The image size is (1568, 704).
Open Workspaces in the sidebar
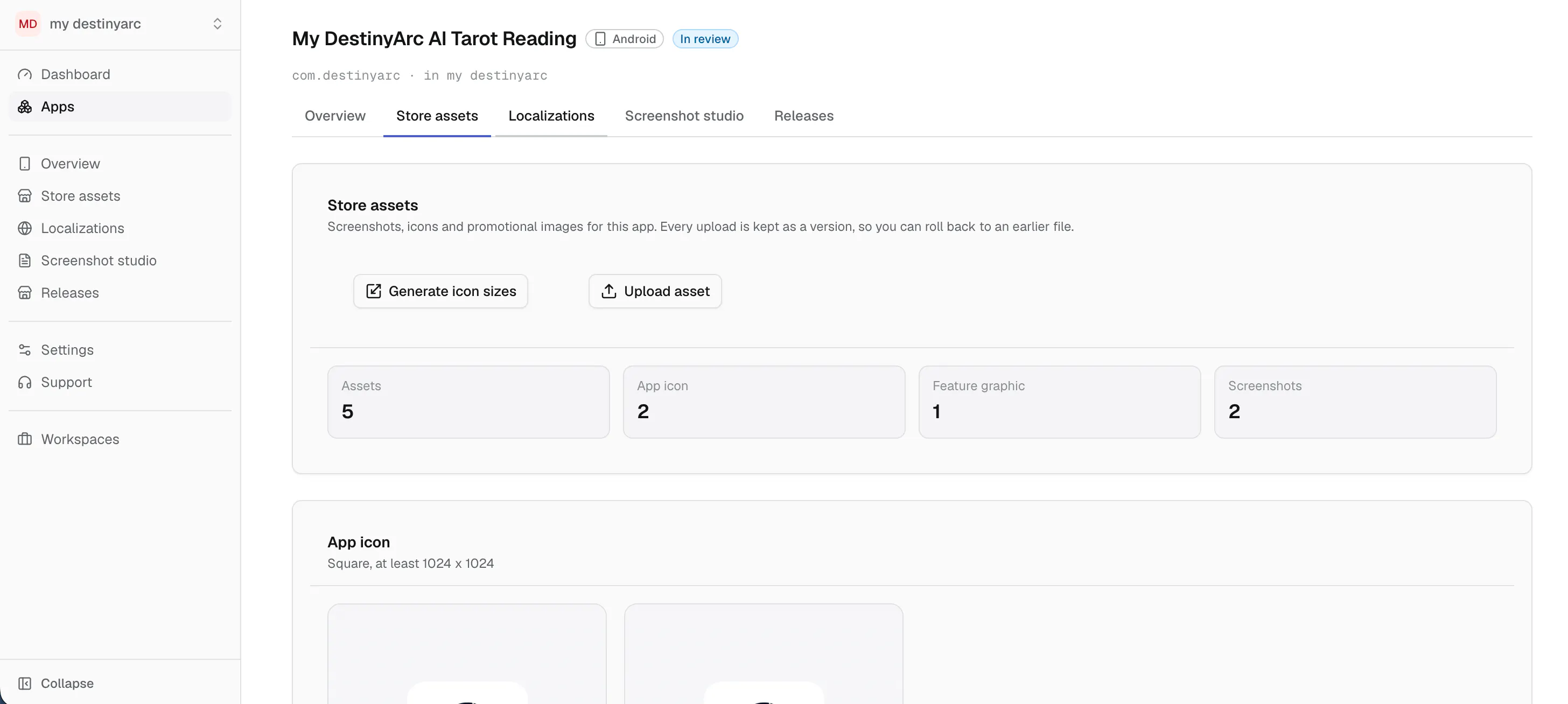point(120,439)
